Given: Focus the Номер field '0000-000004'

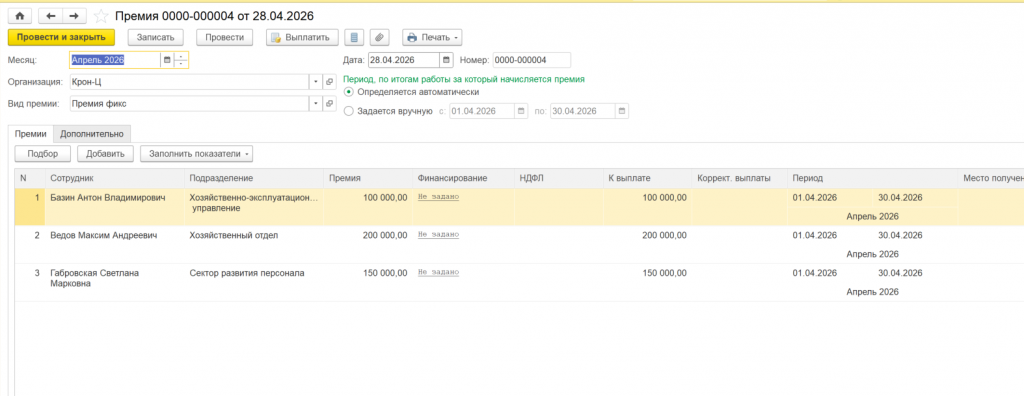Looking at the screenshot, I should (532, 60).
